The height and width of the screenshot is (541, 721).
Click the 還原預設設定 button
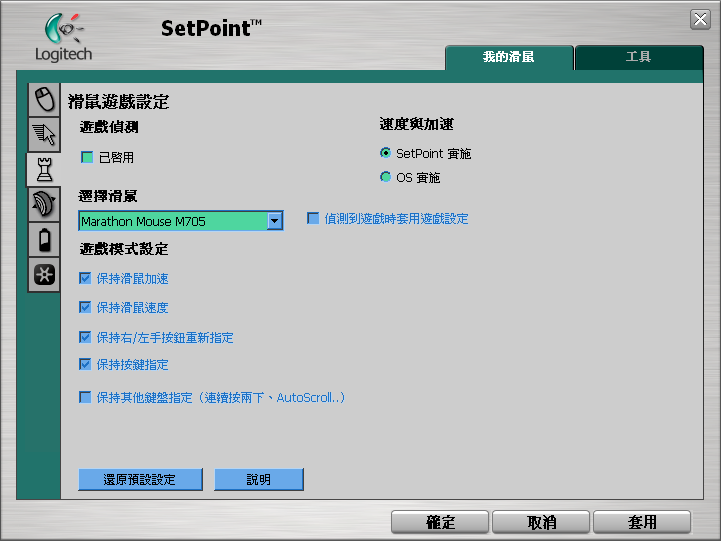click(140, 479)
